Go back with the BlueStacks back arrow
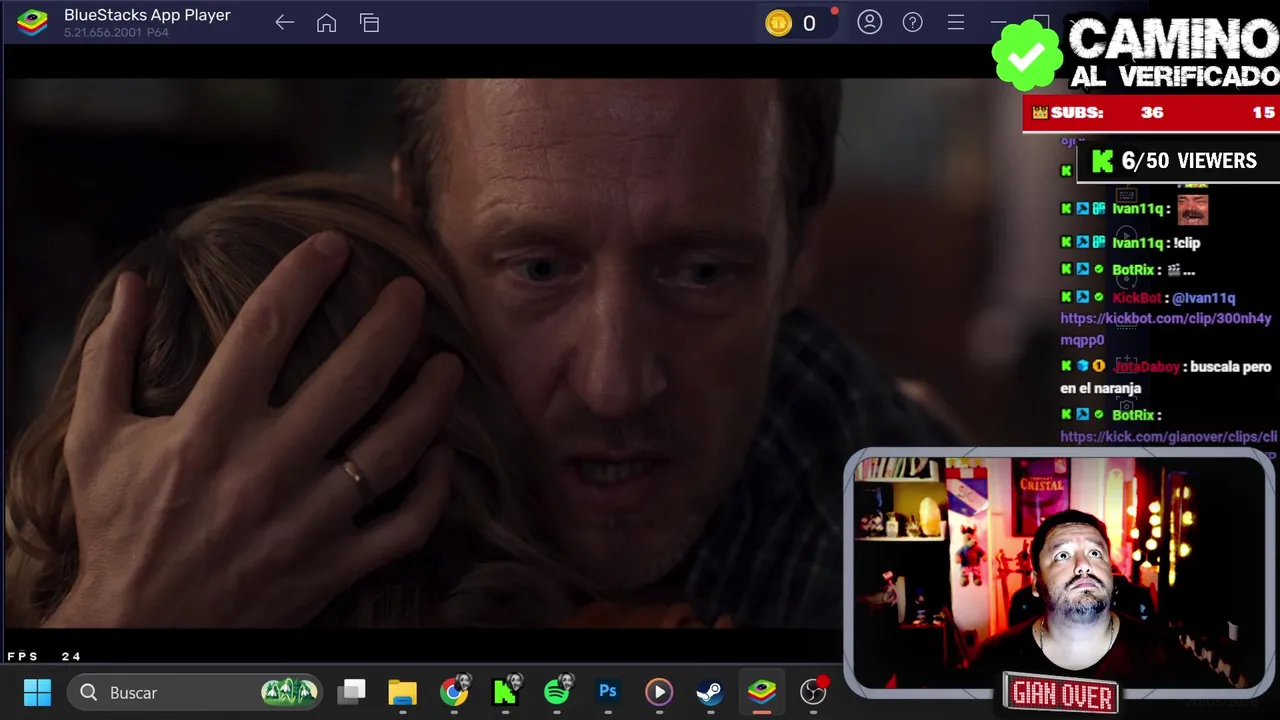Viewport: 1280px width, 720px height. [x=285, y=22]
